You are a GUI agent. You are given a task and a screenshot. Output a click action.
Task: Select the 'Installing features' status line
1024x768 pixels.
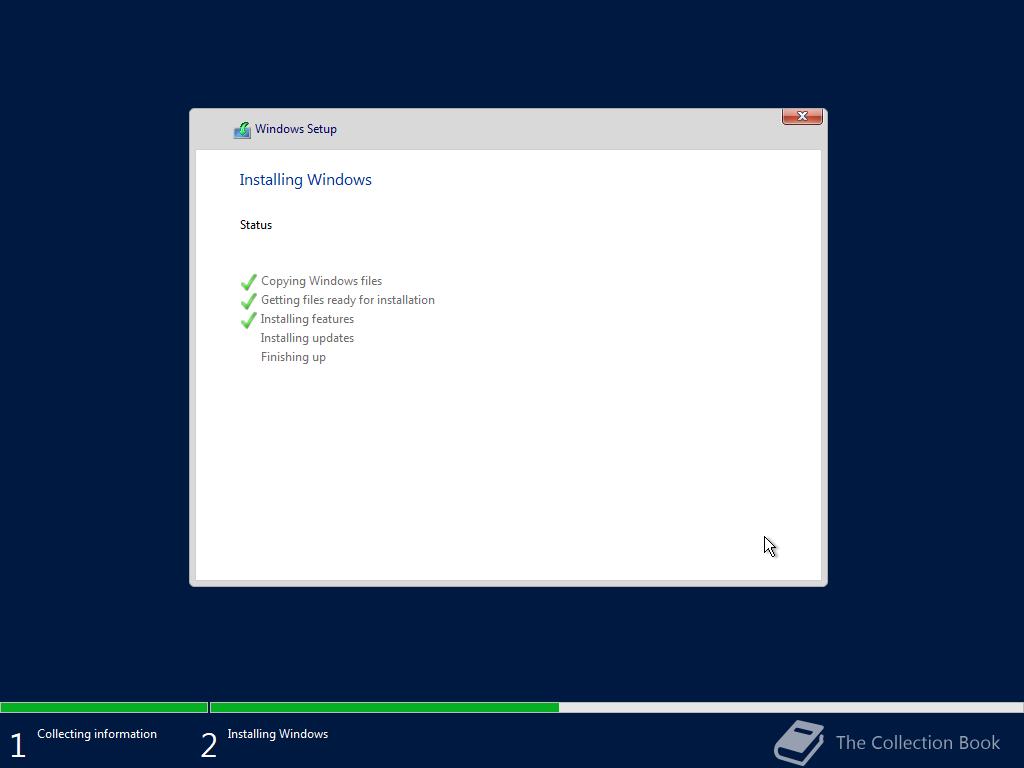[307, 319]
